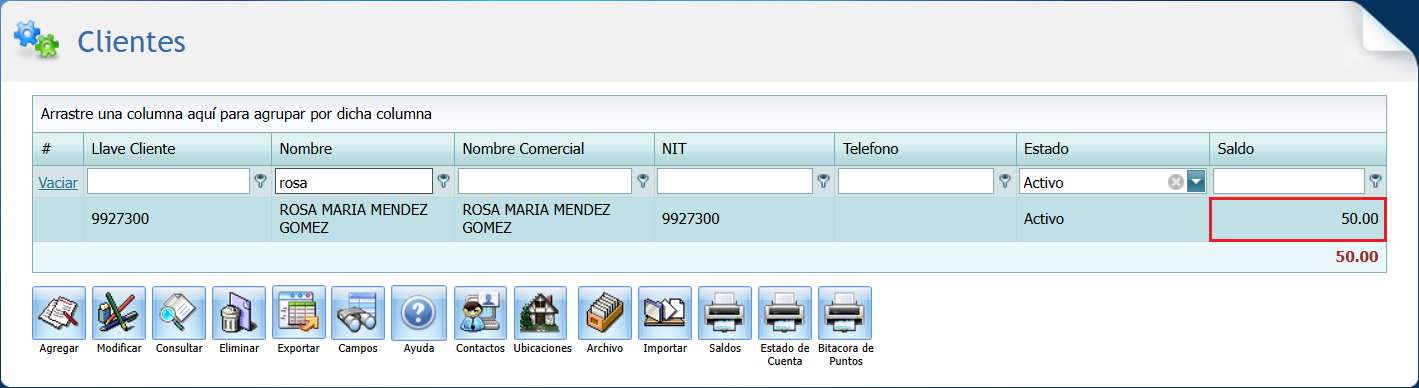The height and width of the screenshot is (388, 1419).
Task: Open filter menu for Nombre column
Action: [x=443, y=181]
